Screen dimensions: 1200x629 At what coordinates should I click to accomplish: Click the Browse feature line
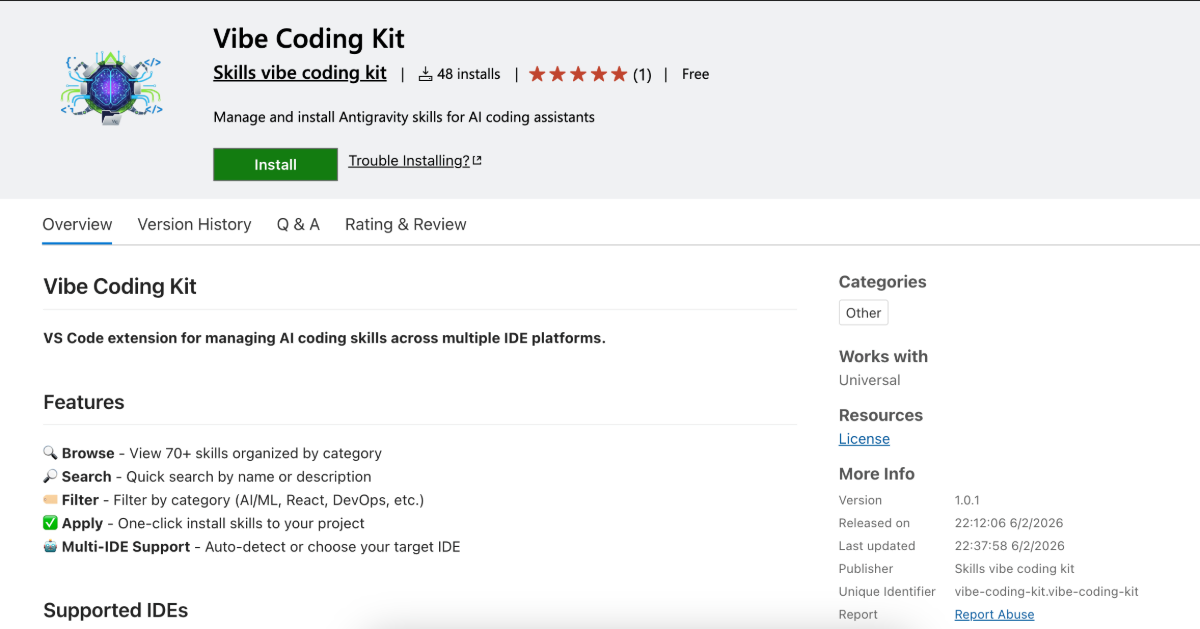click(x=212, y=453)
